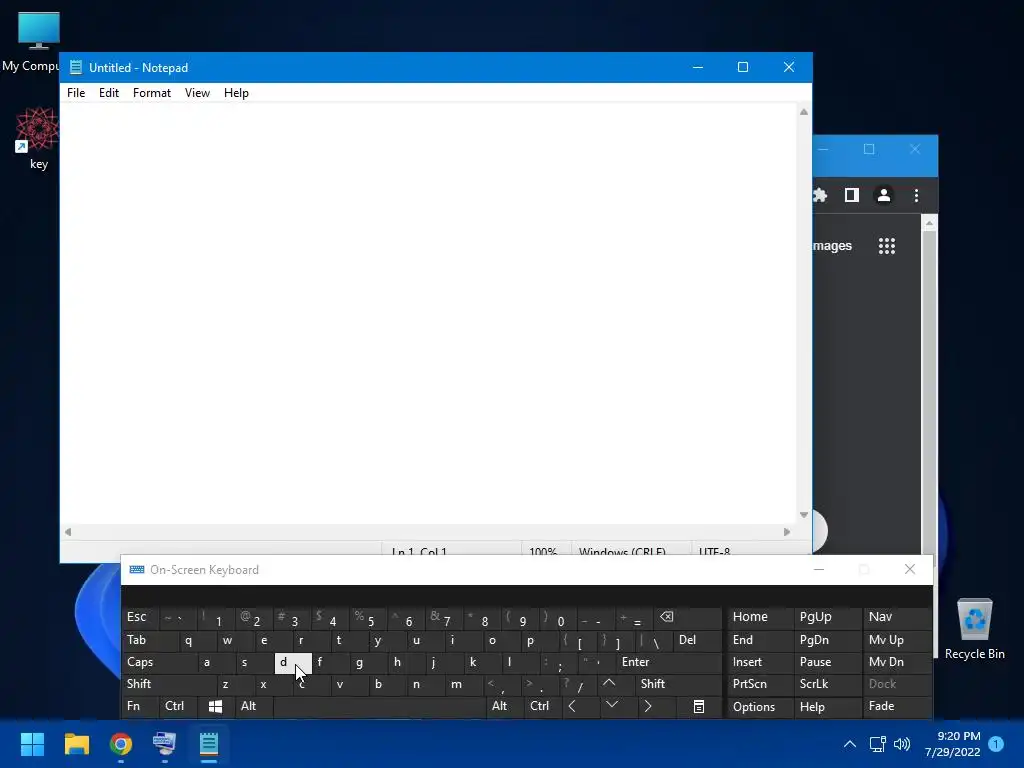Open Images link in Chrome window
The image size is (1024, 768).
(x=832, y=246)
